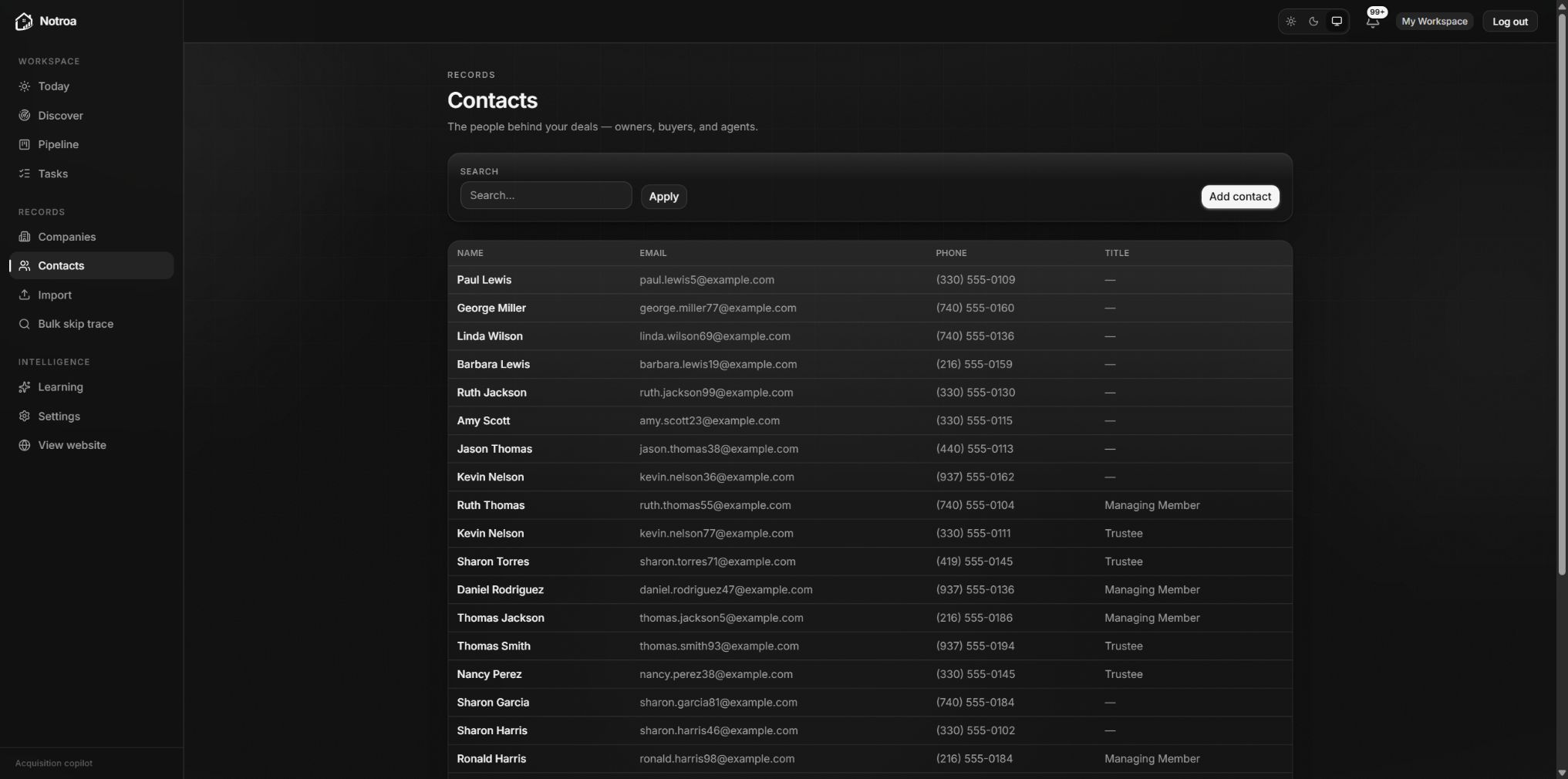Click phone (216) 555-0159
The height and width of the screenshot is (779, 1568).
coord(974,364)
